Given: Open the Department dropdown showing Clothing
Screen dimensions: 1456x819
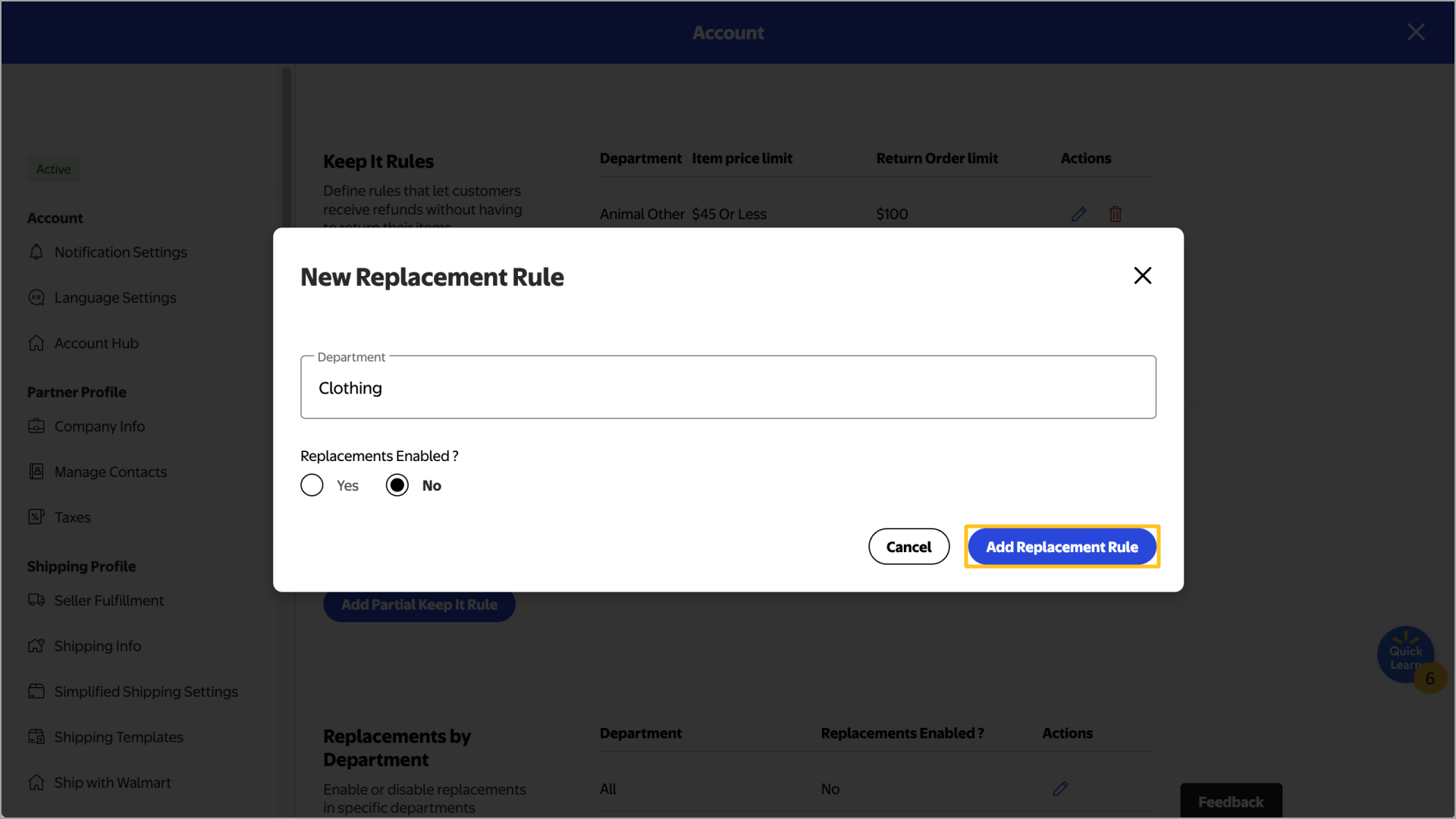Looking at the screenshot, I should [728, 388].
